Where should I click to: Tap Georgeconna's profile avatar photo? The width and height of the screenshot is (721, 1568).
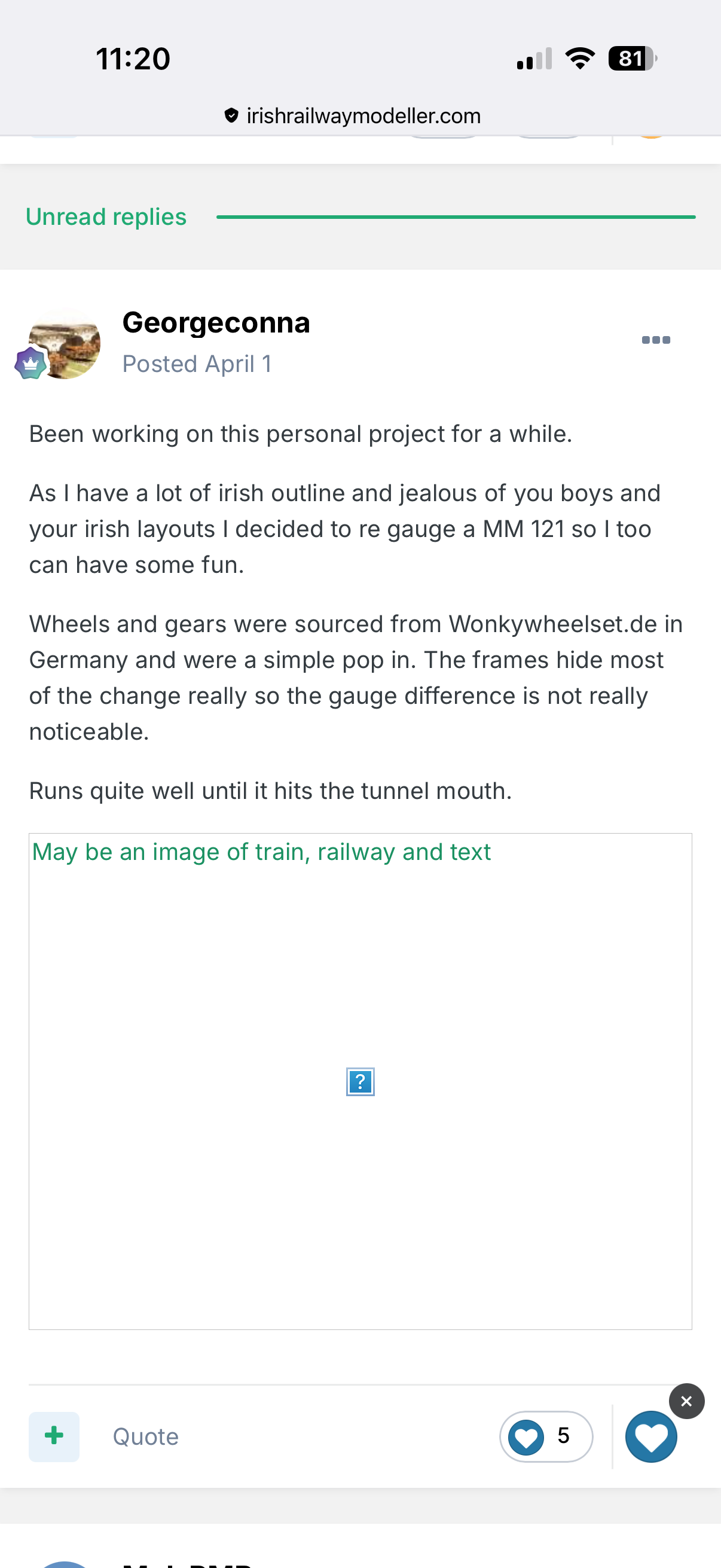pos(66,344)
